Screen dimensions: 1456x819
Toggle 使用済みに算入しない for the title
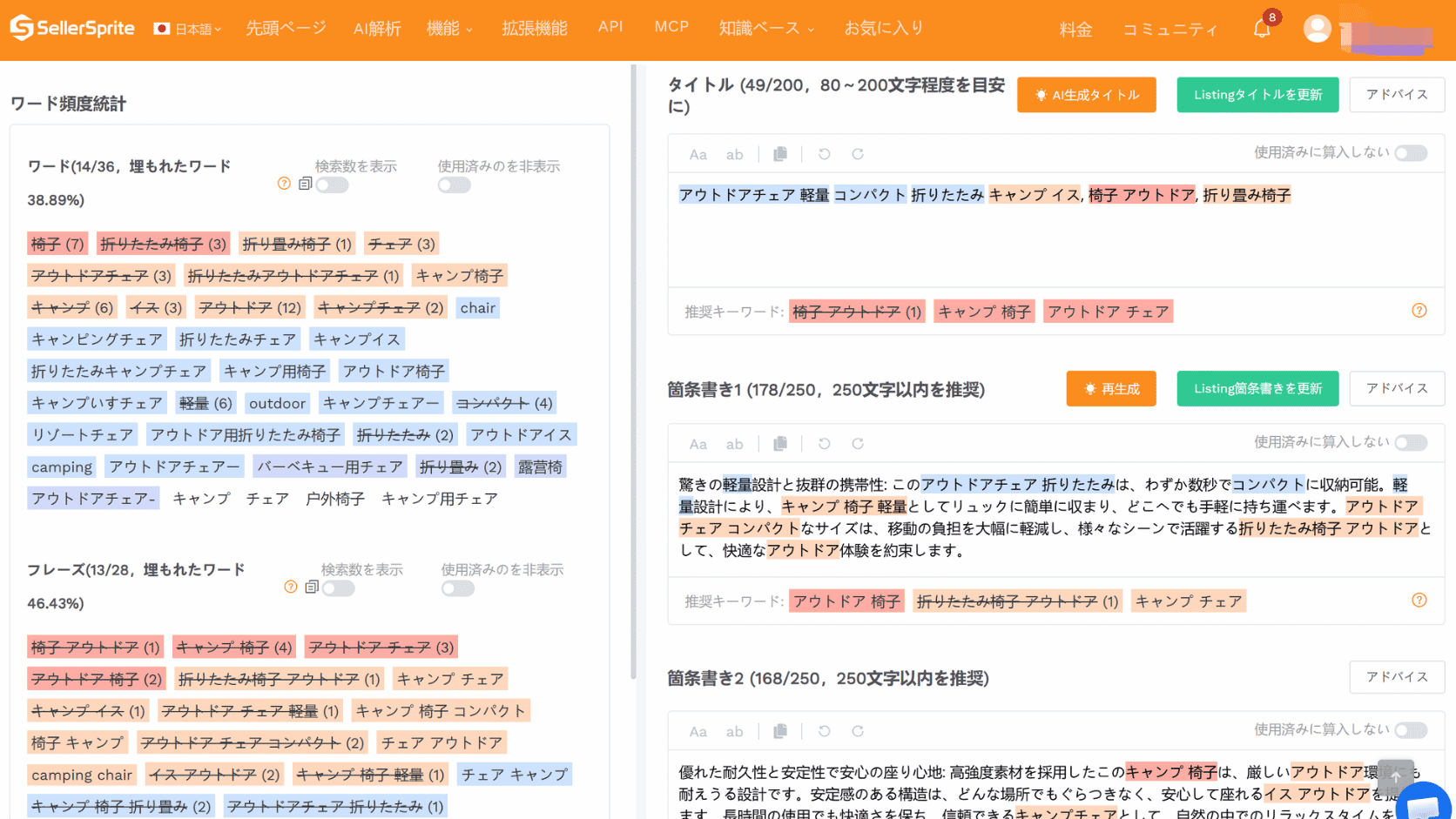coord(1411,153)
